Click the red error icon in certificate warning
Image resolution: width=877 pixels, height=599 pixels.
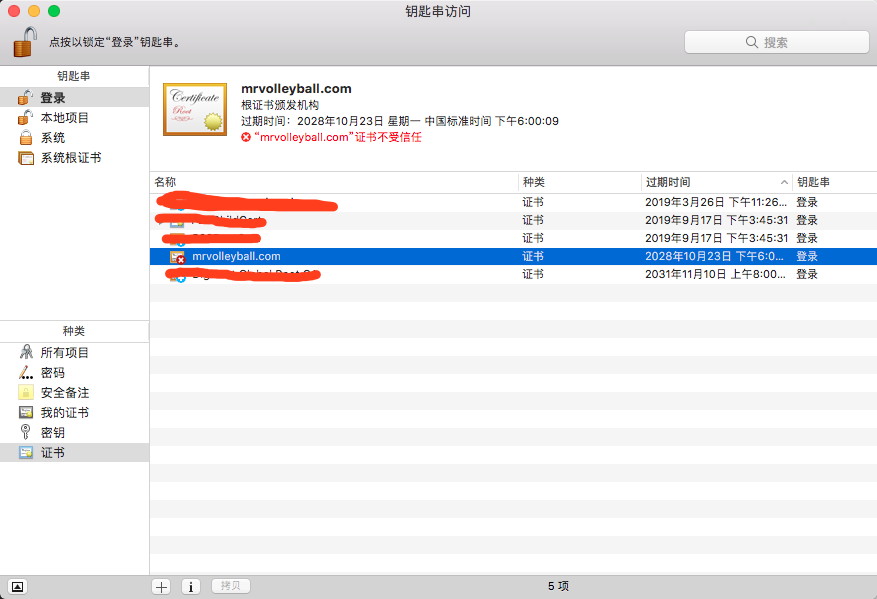click(246, 137)
